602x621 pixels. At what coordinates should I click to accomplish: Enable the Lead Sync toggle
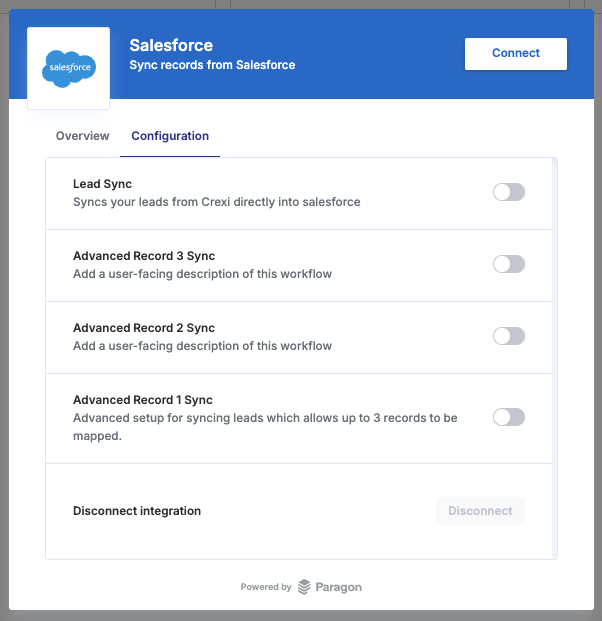tap(508, 192)
